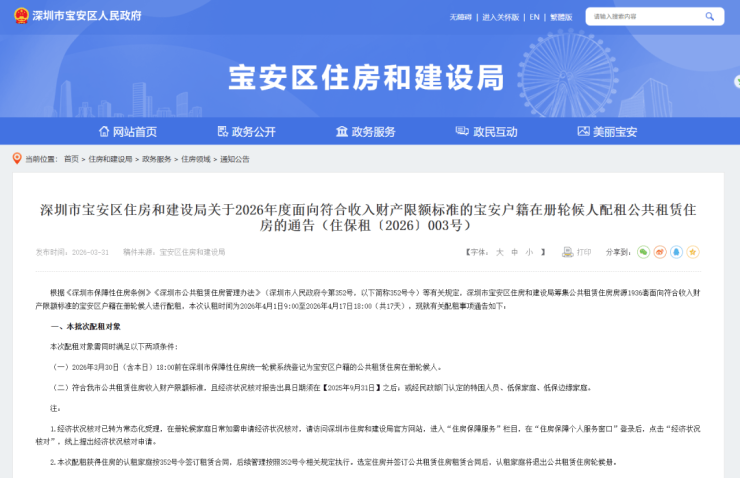Viewport: 740px width, 478px height.
Task: Click the home icon next to 网站首页
Action: point(104,131)
